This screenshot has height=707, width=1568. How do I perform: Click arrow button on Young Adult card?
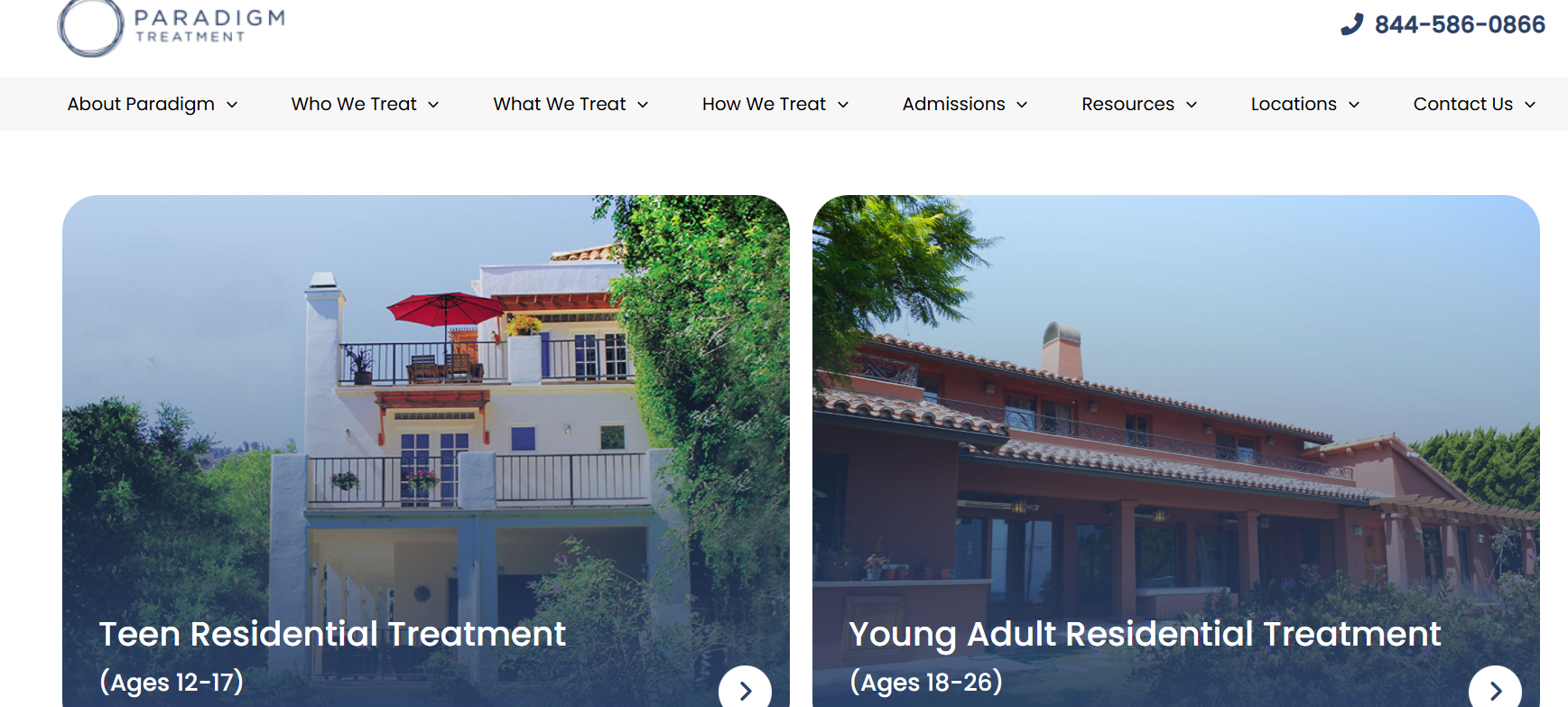click(1496, 688)
